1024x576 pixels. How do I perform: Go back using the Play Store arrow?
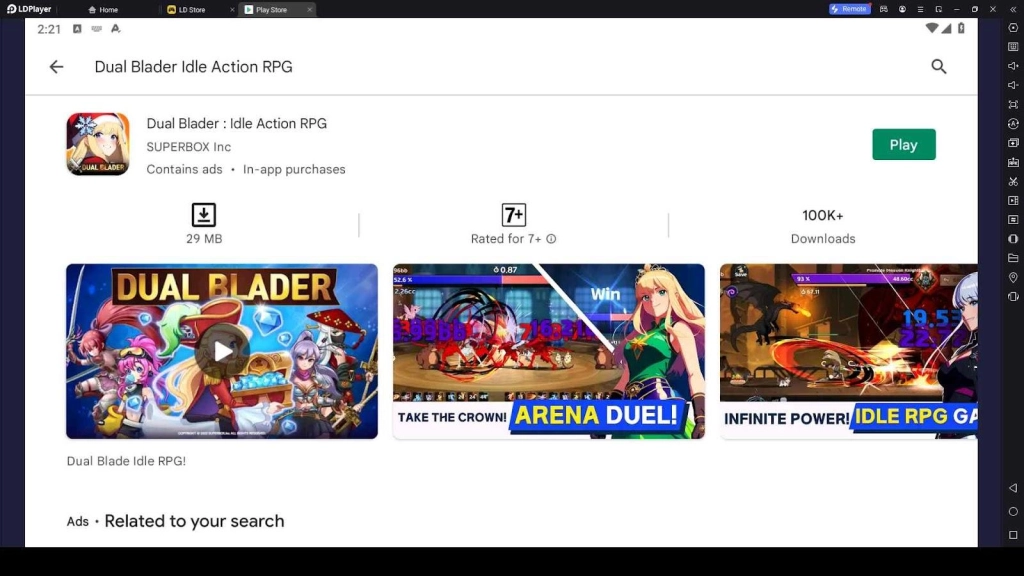[x=56, y=67]
